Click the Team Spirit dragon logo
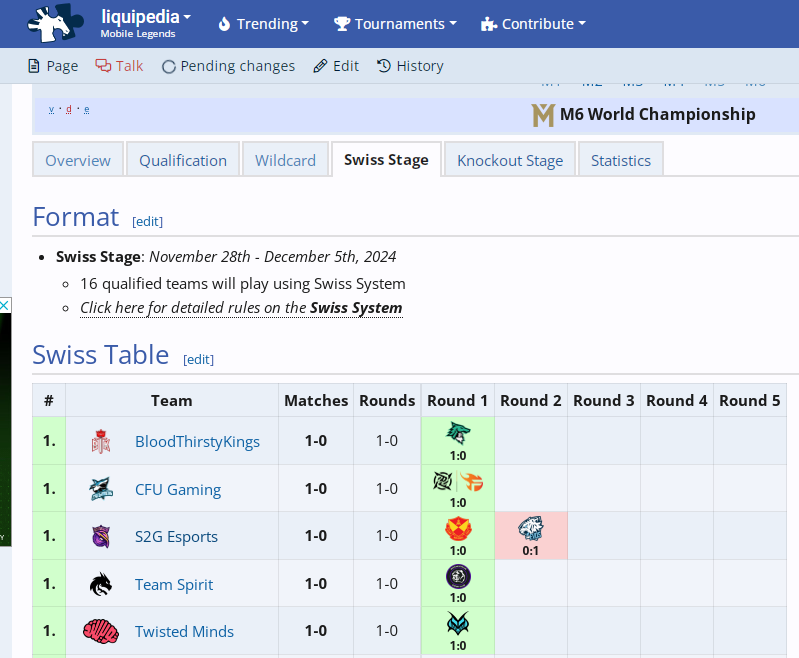 click(x=101, y=584)
